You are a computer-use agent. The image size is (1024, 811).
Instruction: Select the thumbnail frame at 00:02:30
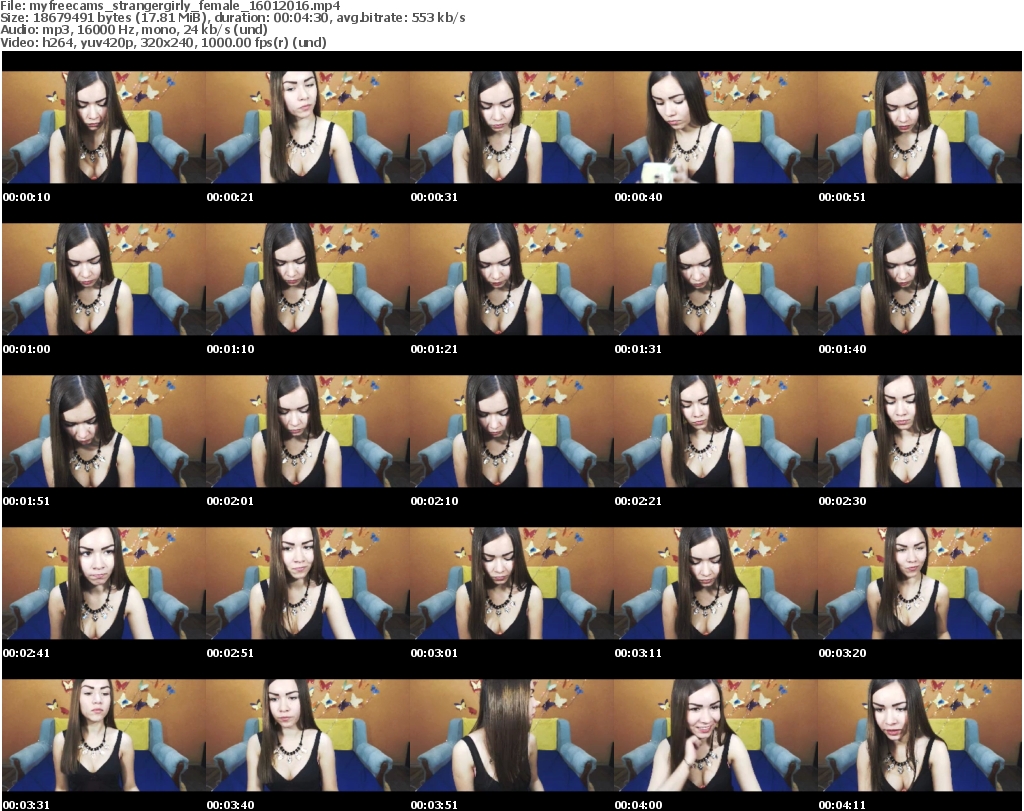point(919,432)
